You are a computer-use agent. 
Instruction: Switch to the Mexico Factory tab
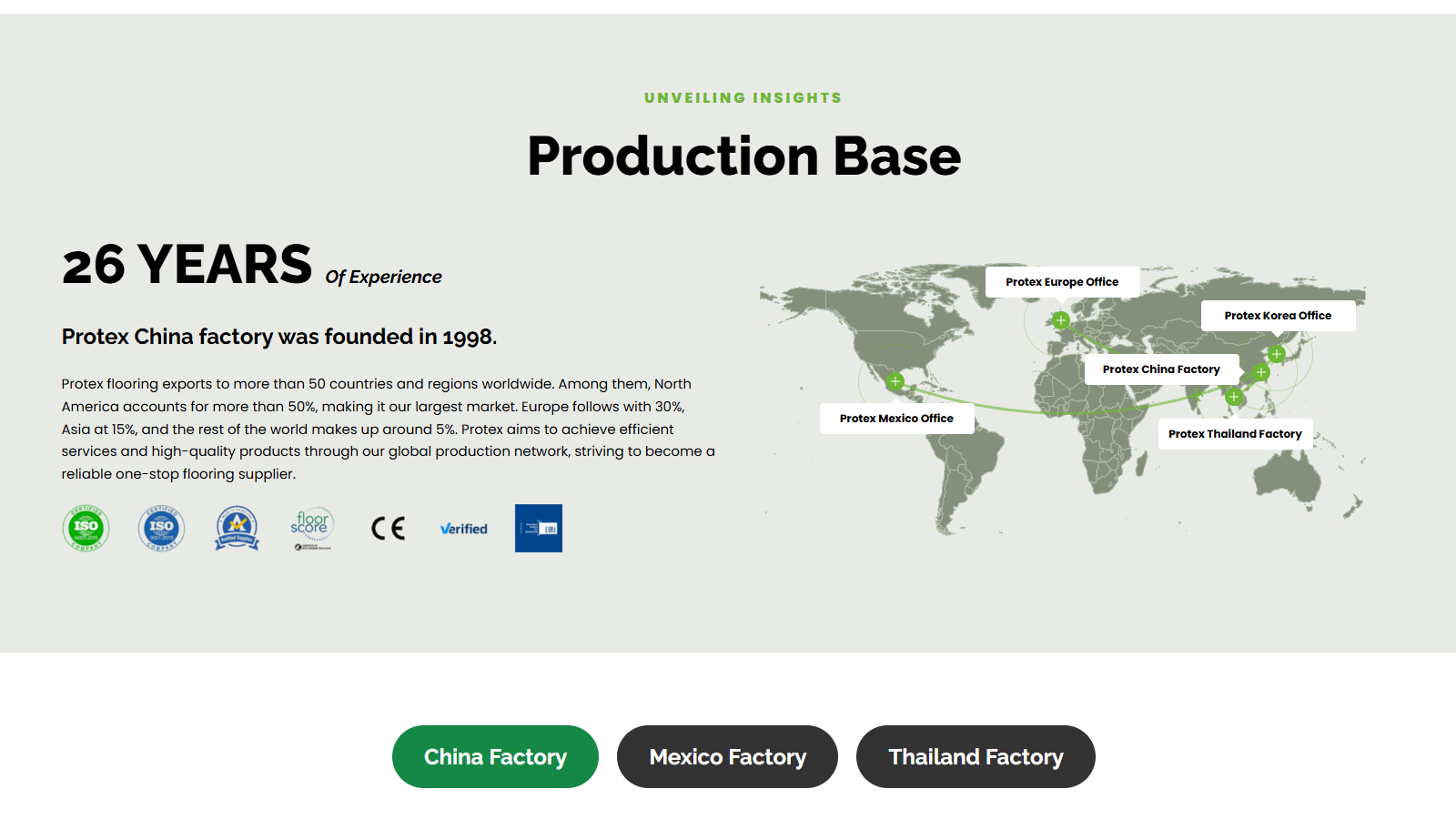pyautogui.click(x=727, y=757)
